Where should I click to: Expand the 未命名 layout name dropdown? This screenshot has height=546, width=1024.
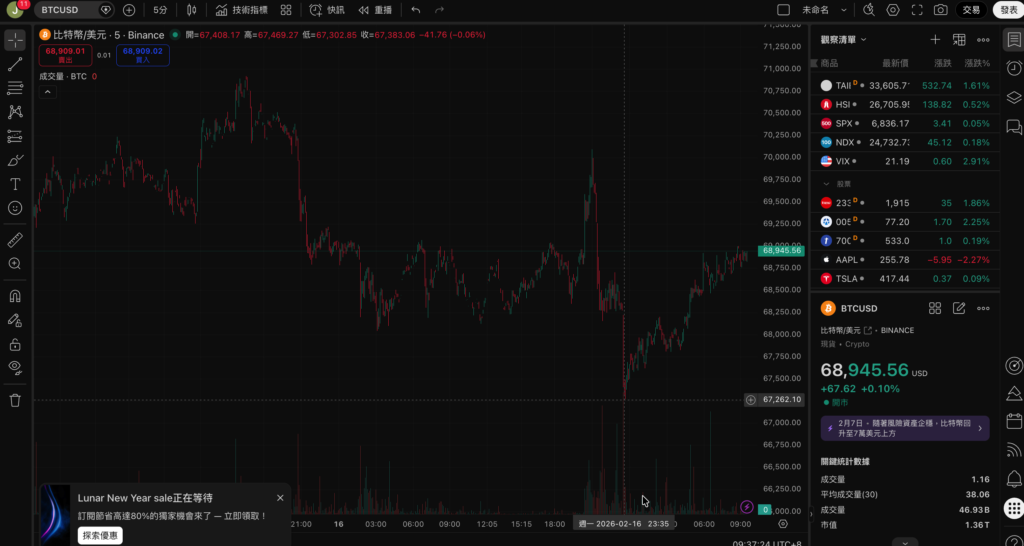844,10
